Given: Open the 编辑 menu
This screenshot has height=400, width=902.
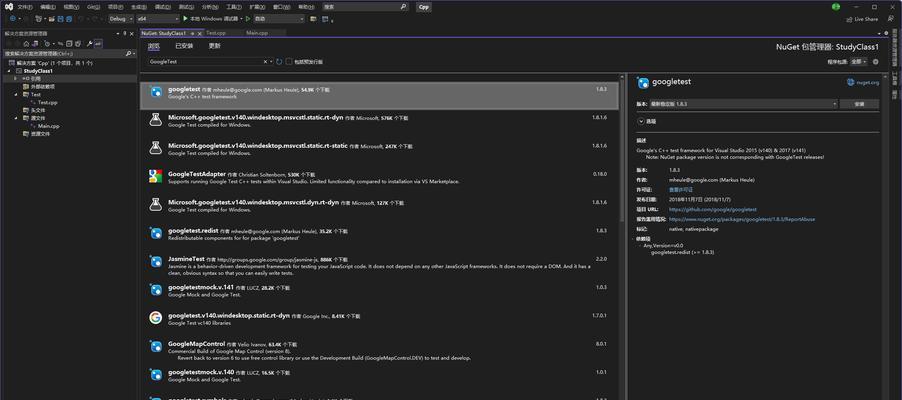Looking at the screenshot, I should click(x=48, y=7).
